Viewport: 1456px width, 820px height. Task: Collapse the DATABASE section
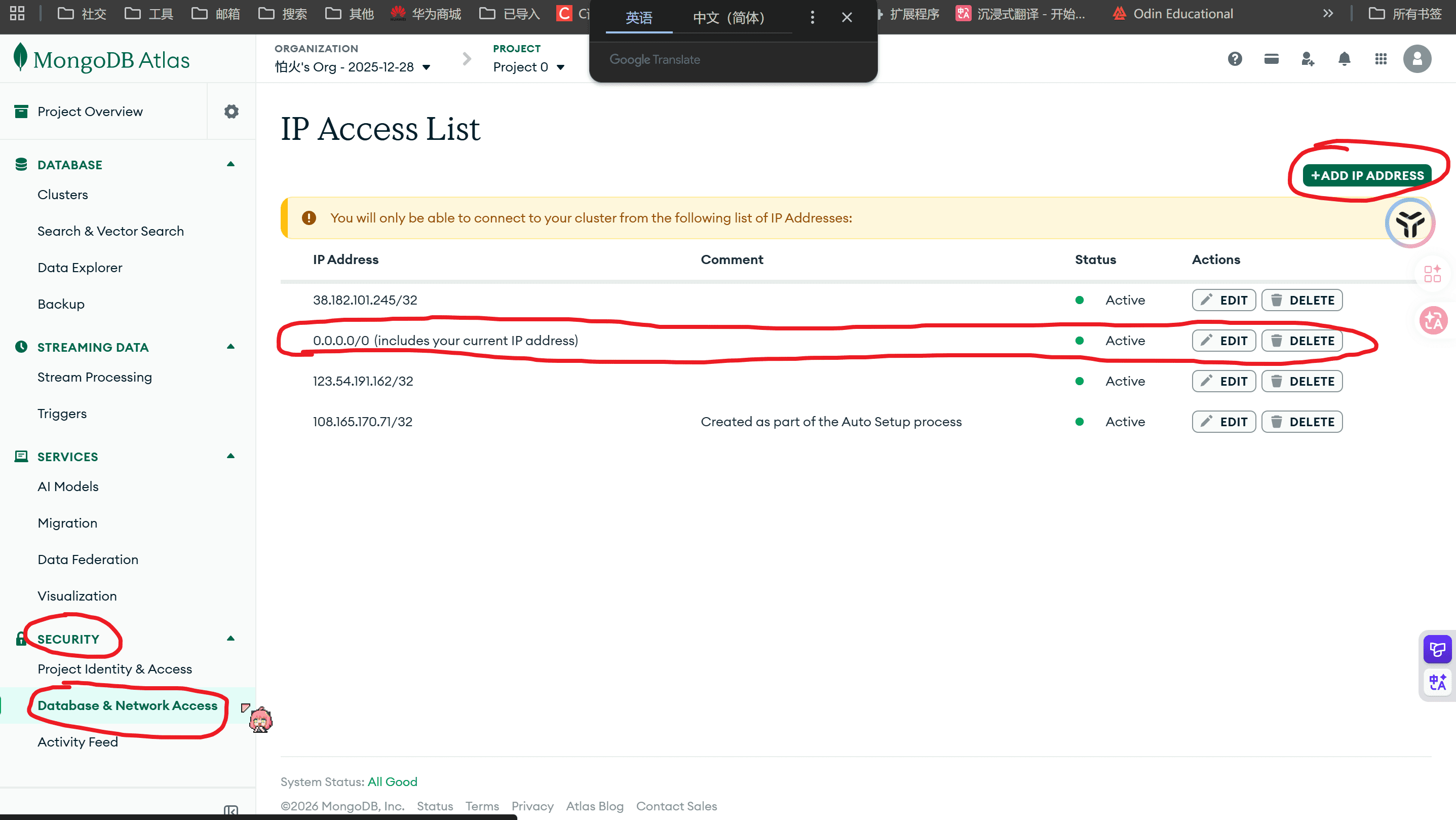pyautogui.click(x=231, y=165)
